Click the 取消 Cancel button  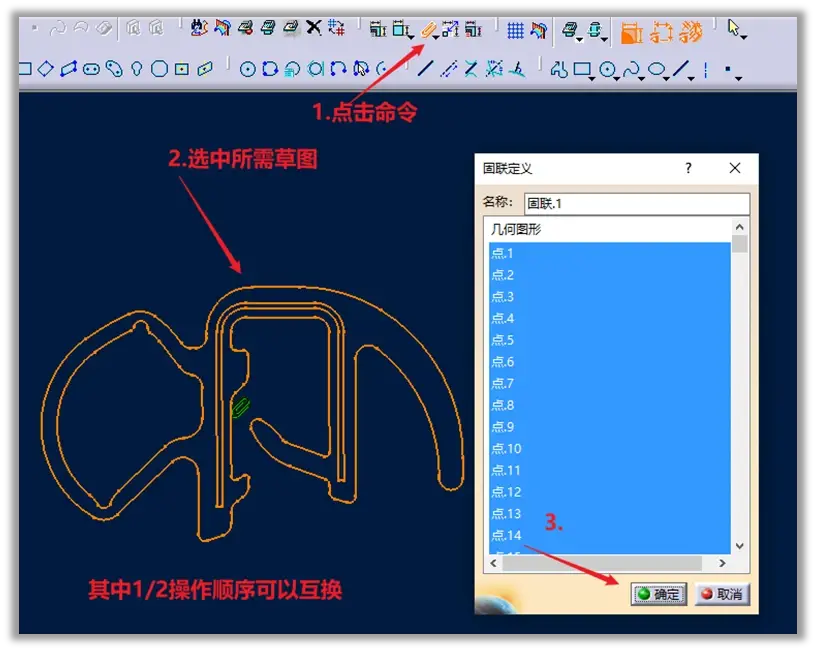[x=722, y=594]
